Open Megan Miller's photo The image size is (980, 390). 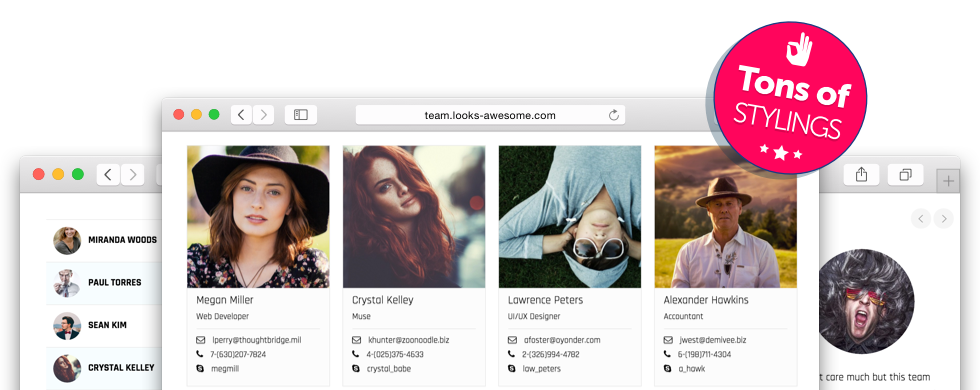click(258, 217)
